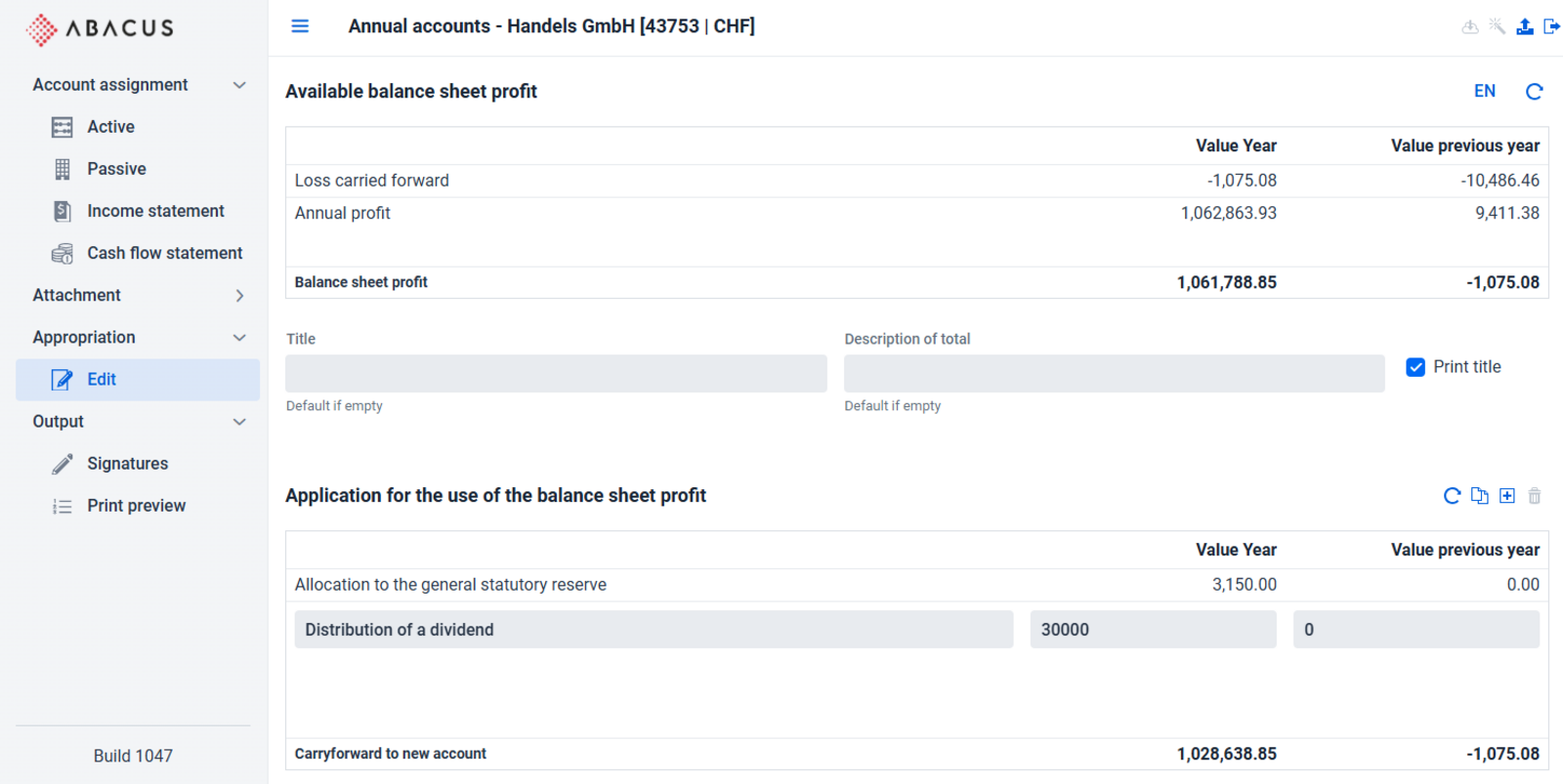Click the magic wand icon
This screenshot has height=784, width=1563.
click(x=1497, y=26)
